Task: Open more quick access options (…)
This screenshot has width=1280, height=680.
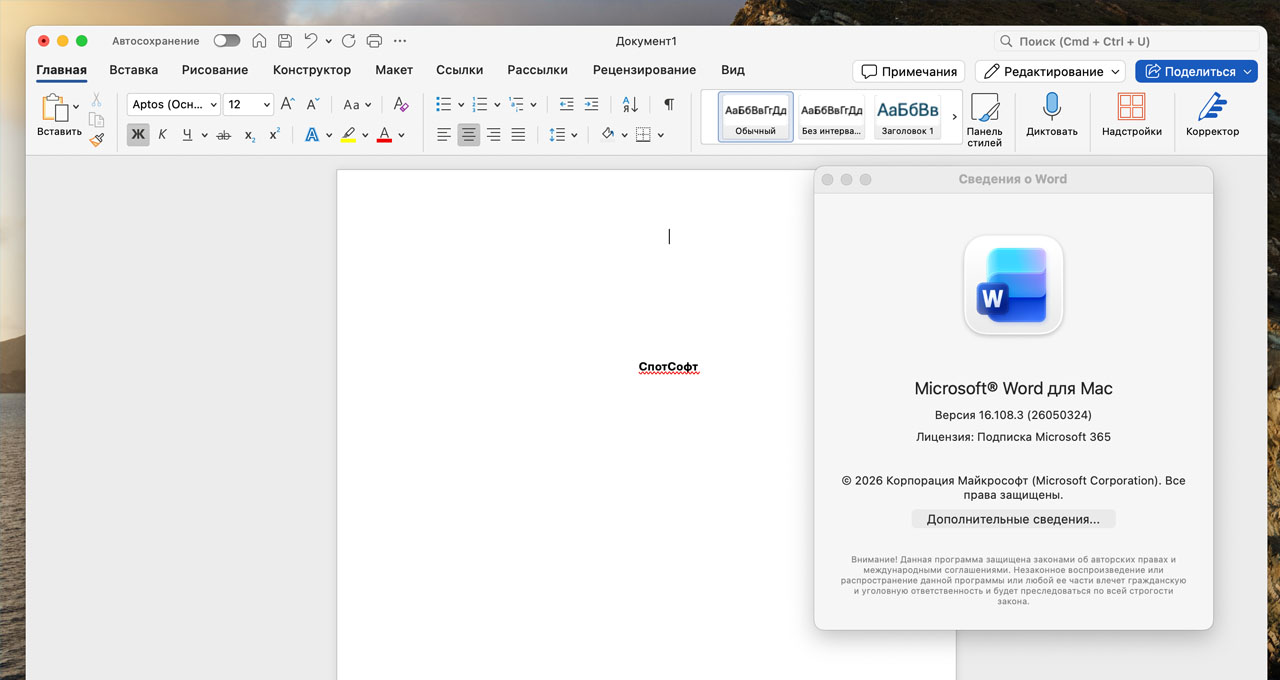Action: coord(400,41)
